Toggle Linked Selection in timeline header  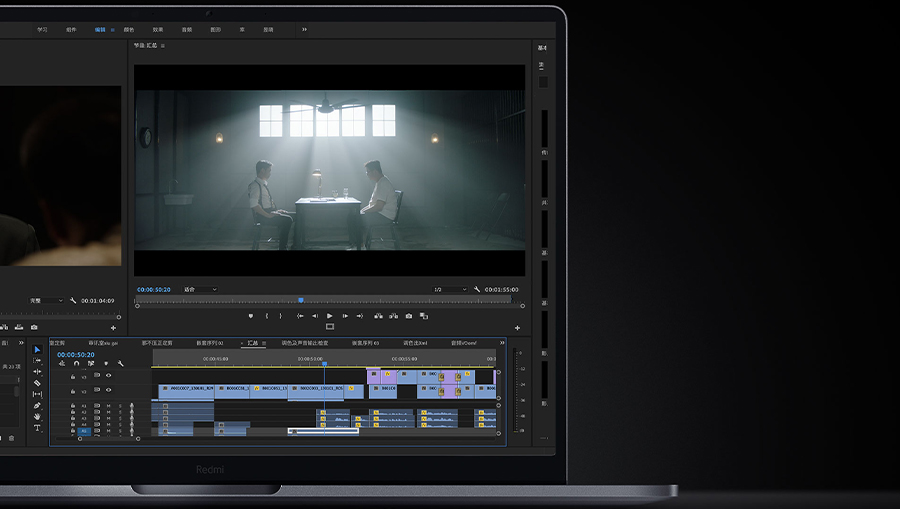91,363
